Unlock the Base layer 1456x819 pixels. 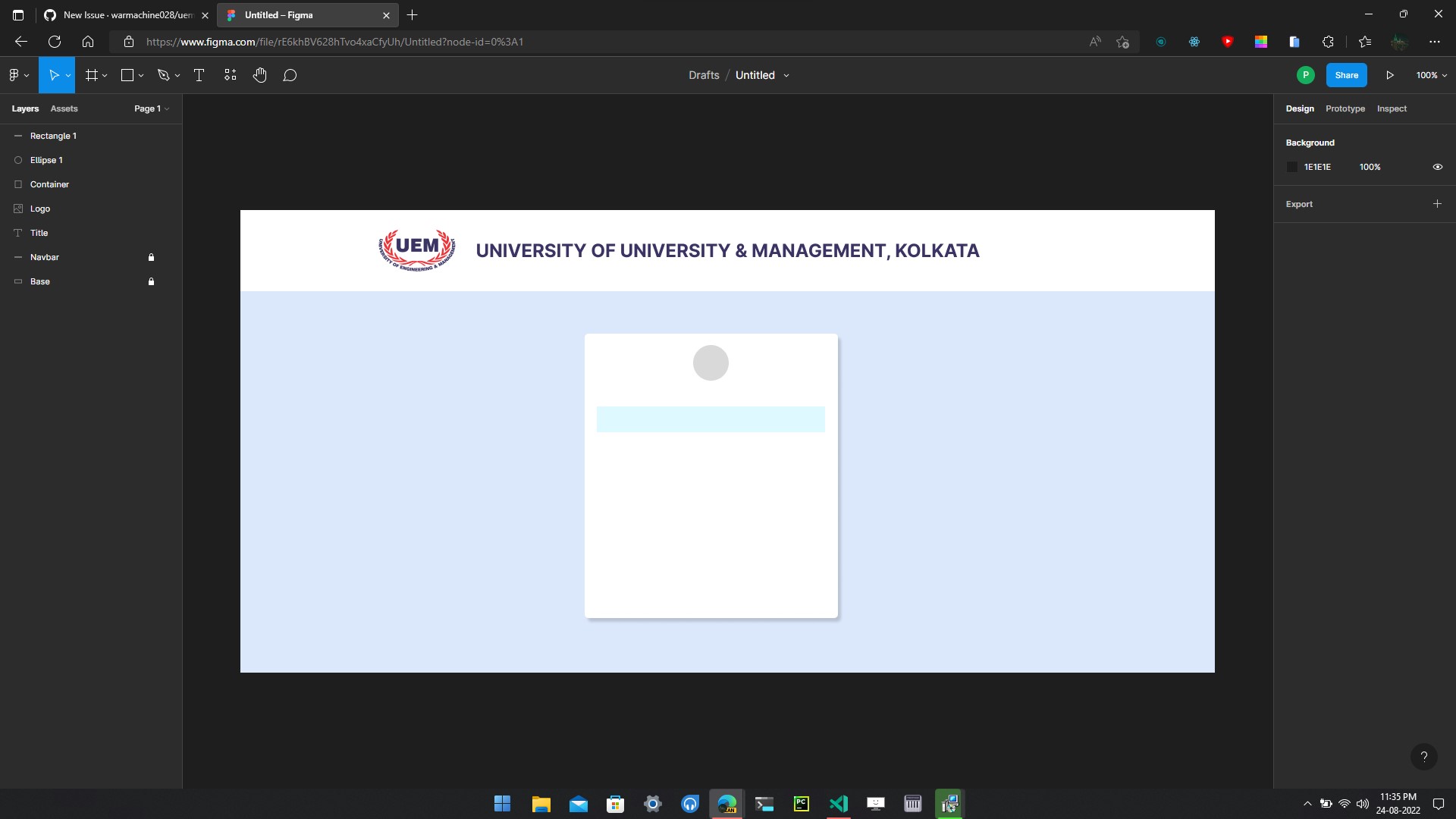(151, 281)
